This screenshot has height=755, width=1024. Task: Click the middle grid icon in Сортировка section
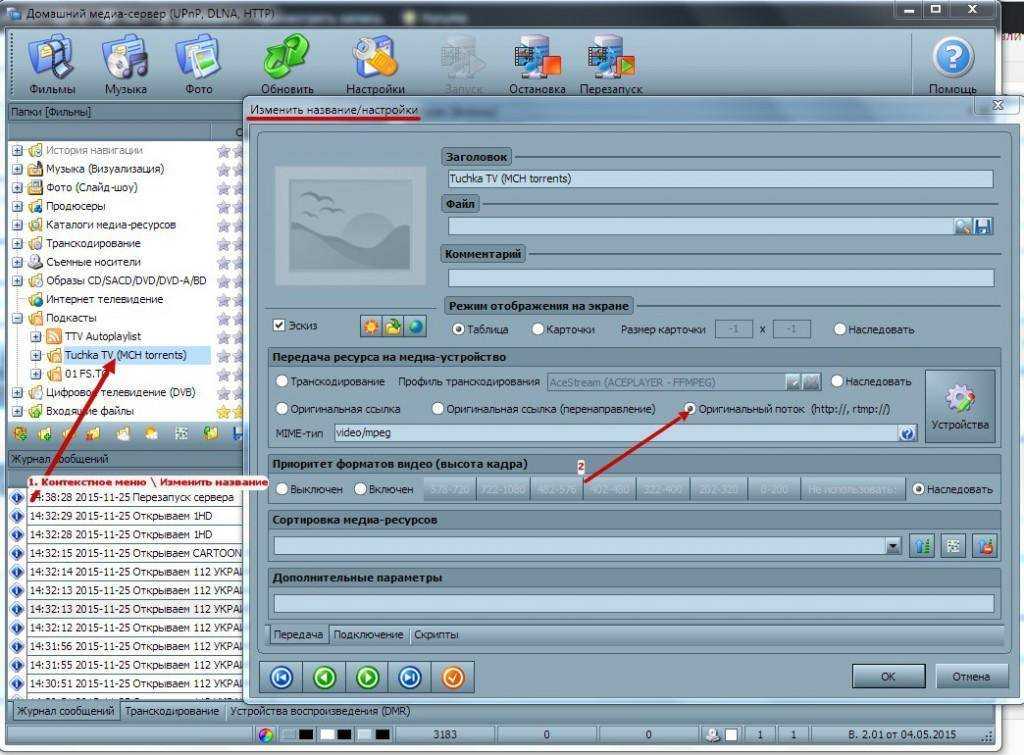pyautogui.click(x=953, y=545)
